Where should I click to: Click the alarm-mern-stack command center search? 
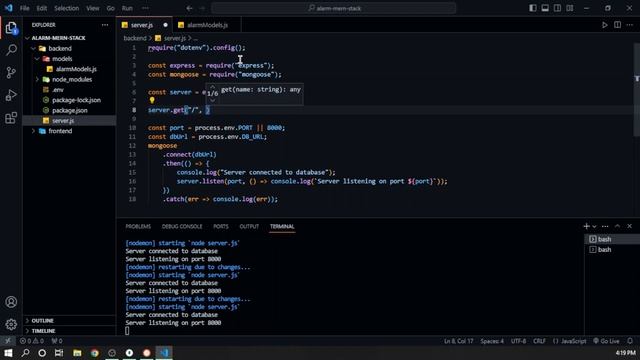point(333,8)
